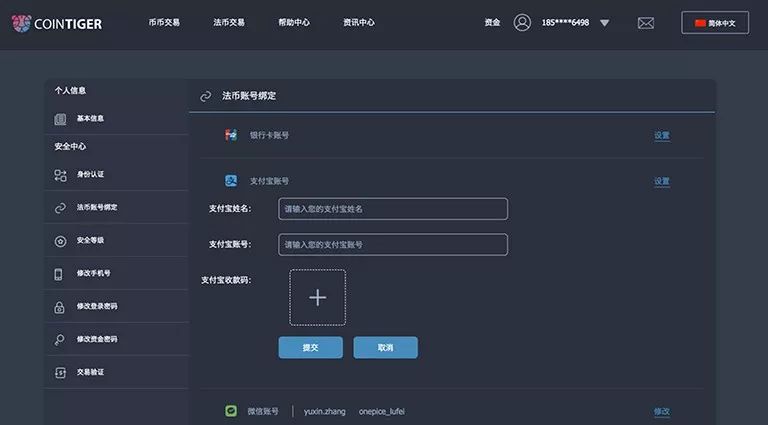This screenshot has height=425, width=768.
Task: Click the plus box to upload 支付宝收款码
Action: coord(317,297)
